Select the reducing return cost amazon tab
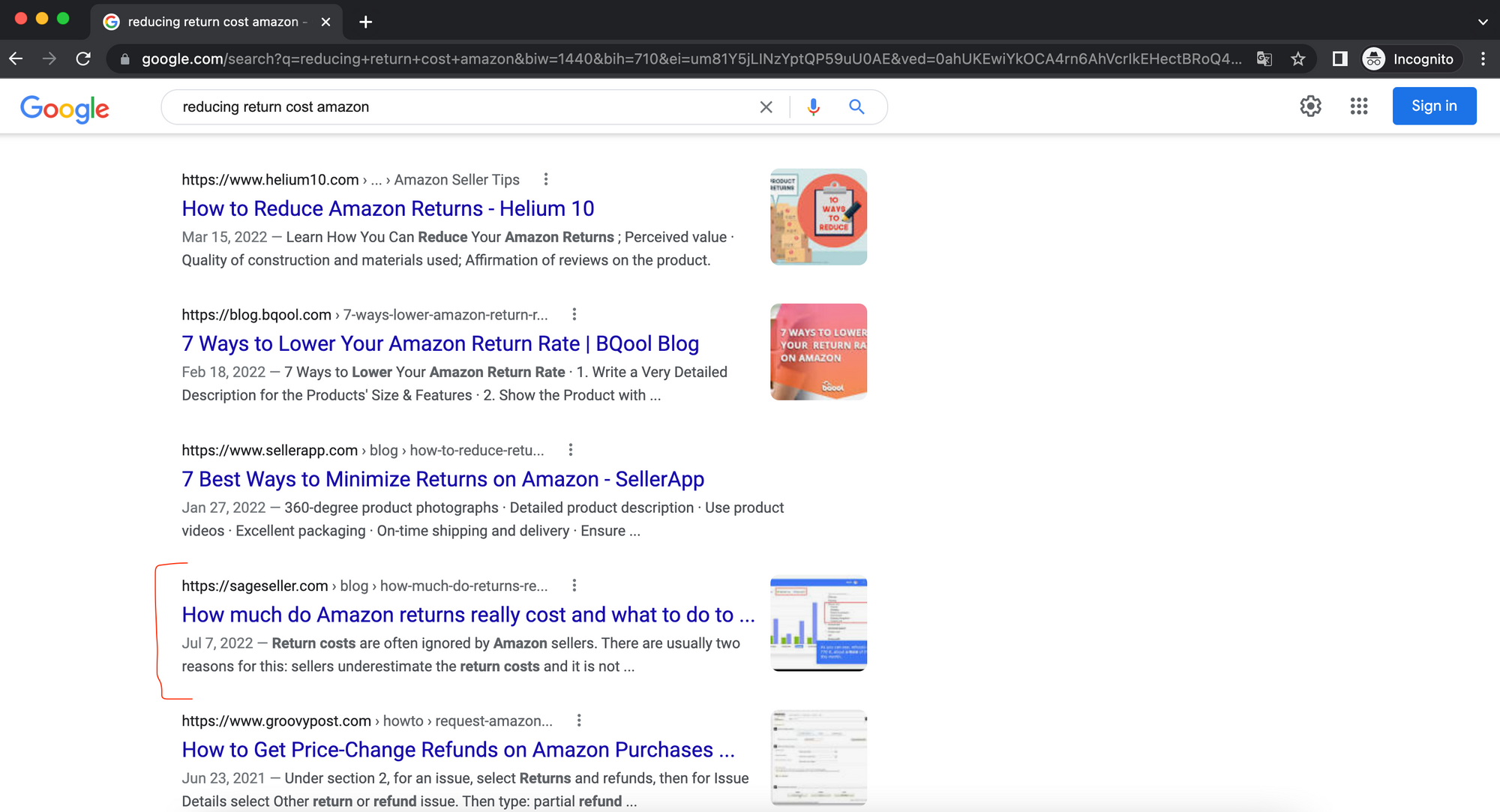Image resolution: width=1500 pixels, height=812 pixels. (x=213, y=22)
